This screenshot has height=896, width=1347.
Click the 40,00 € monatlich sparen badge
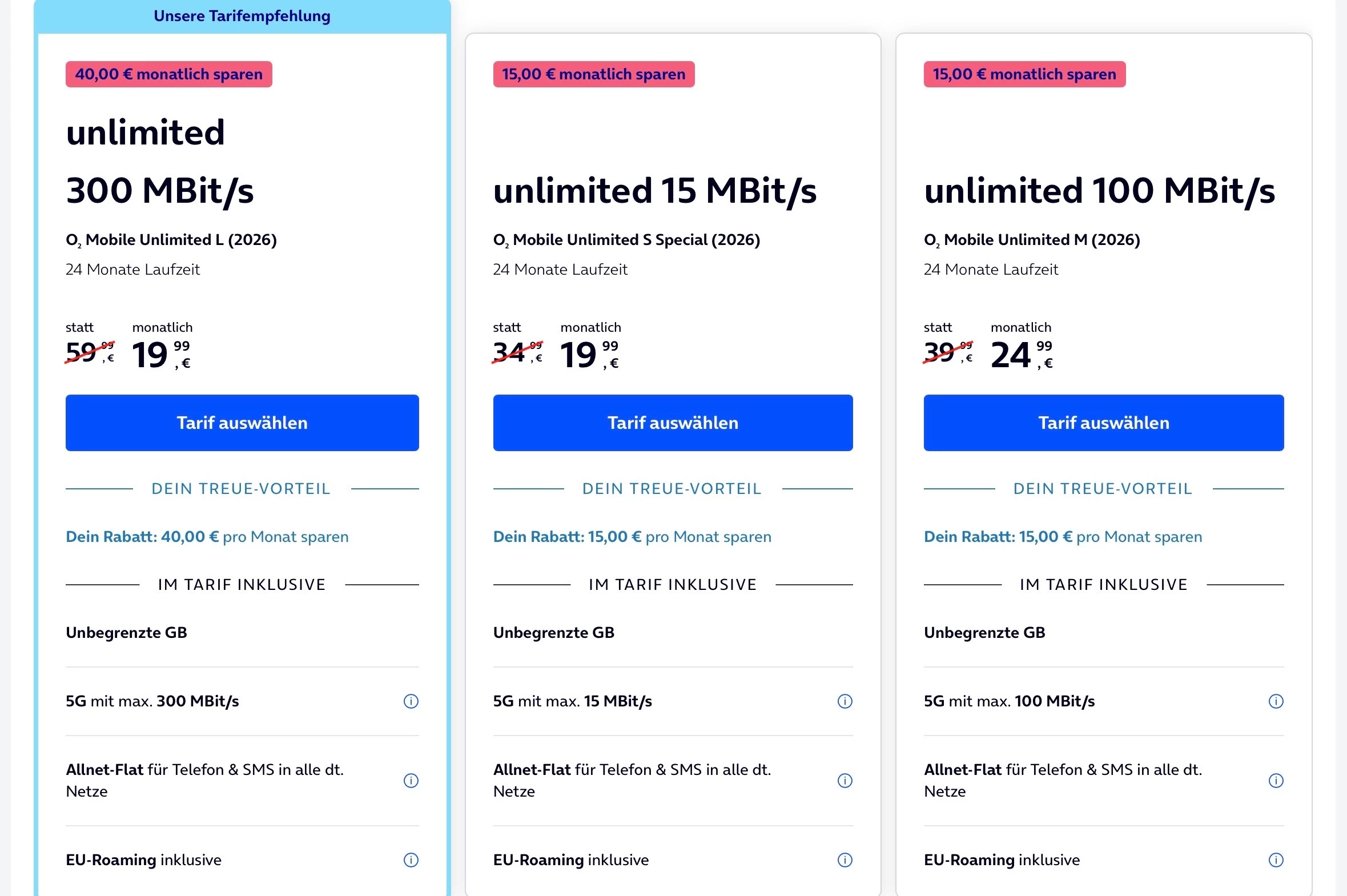click(169, 74)
